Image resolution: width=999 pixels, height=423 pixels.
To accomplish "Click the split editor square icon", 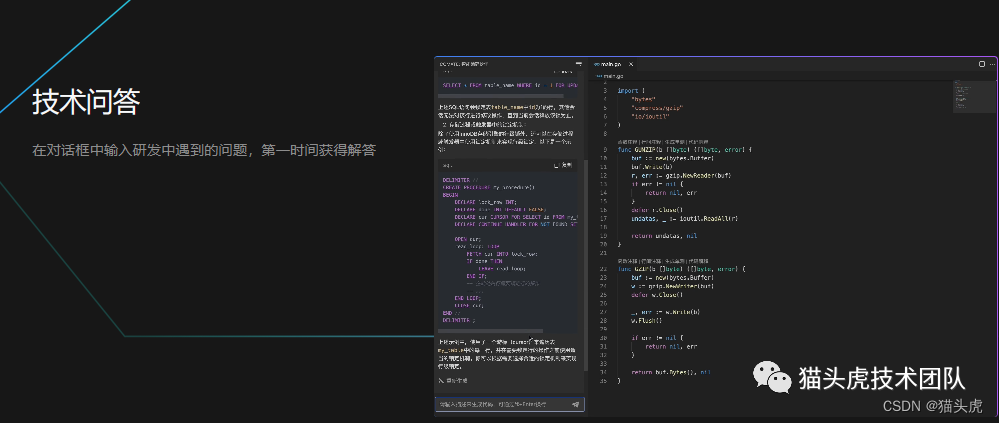I will tap(982, 64).
